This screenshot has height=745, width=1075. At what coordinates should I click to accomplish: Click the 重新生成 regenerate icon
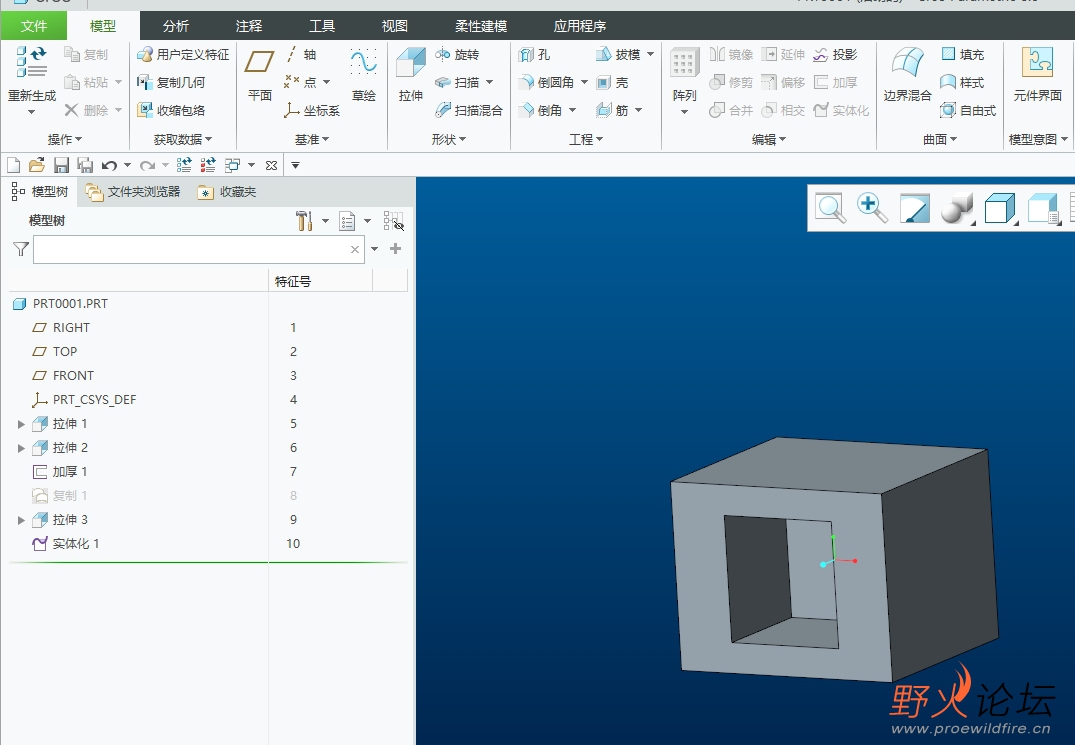tap(32, 62)
